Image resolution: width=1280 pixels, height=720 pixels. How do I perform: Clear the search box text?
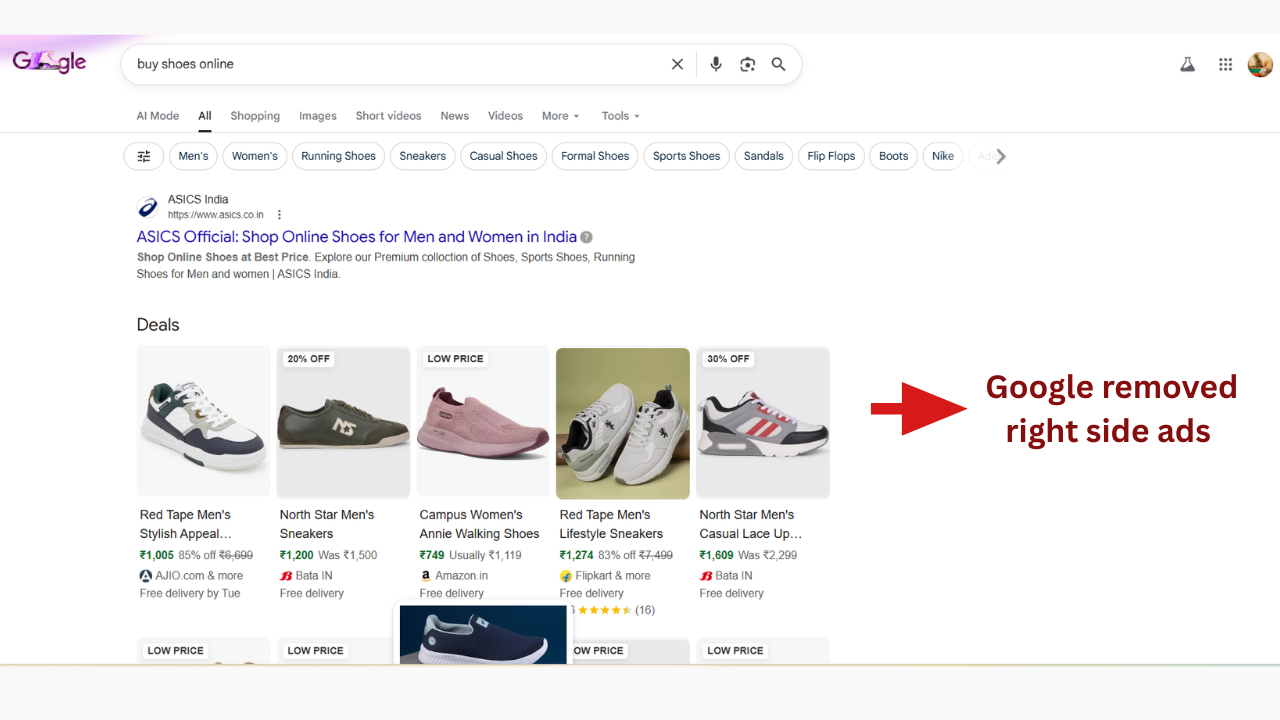(677, 64)
